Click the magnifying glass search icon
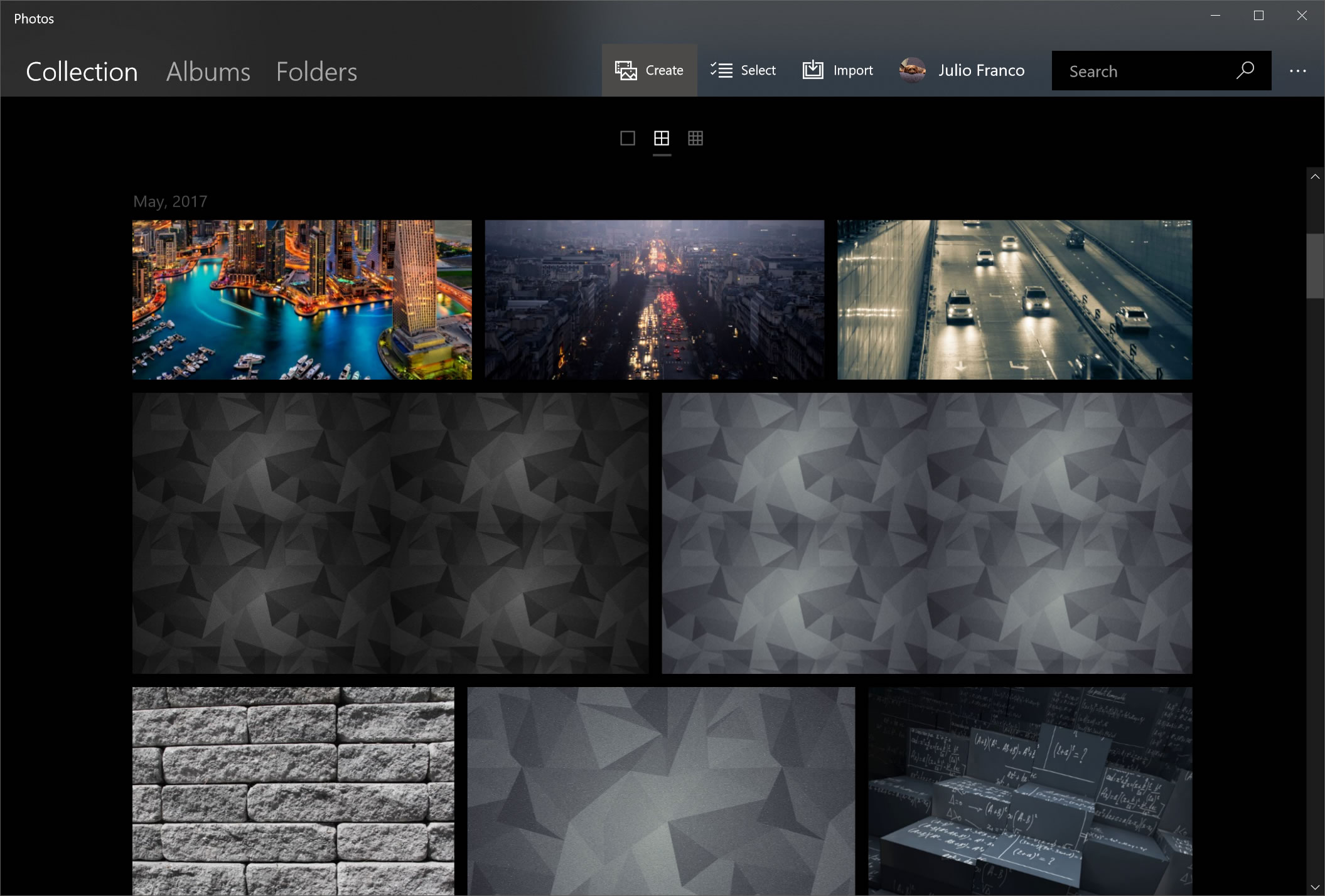The width and height of the screenshot is (1325, 896). 1245,70
